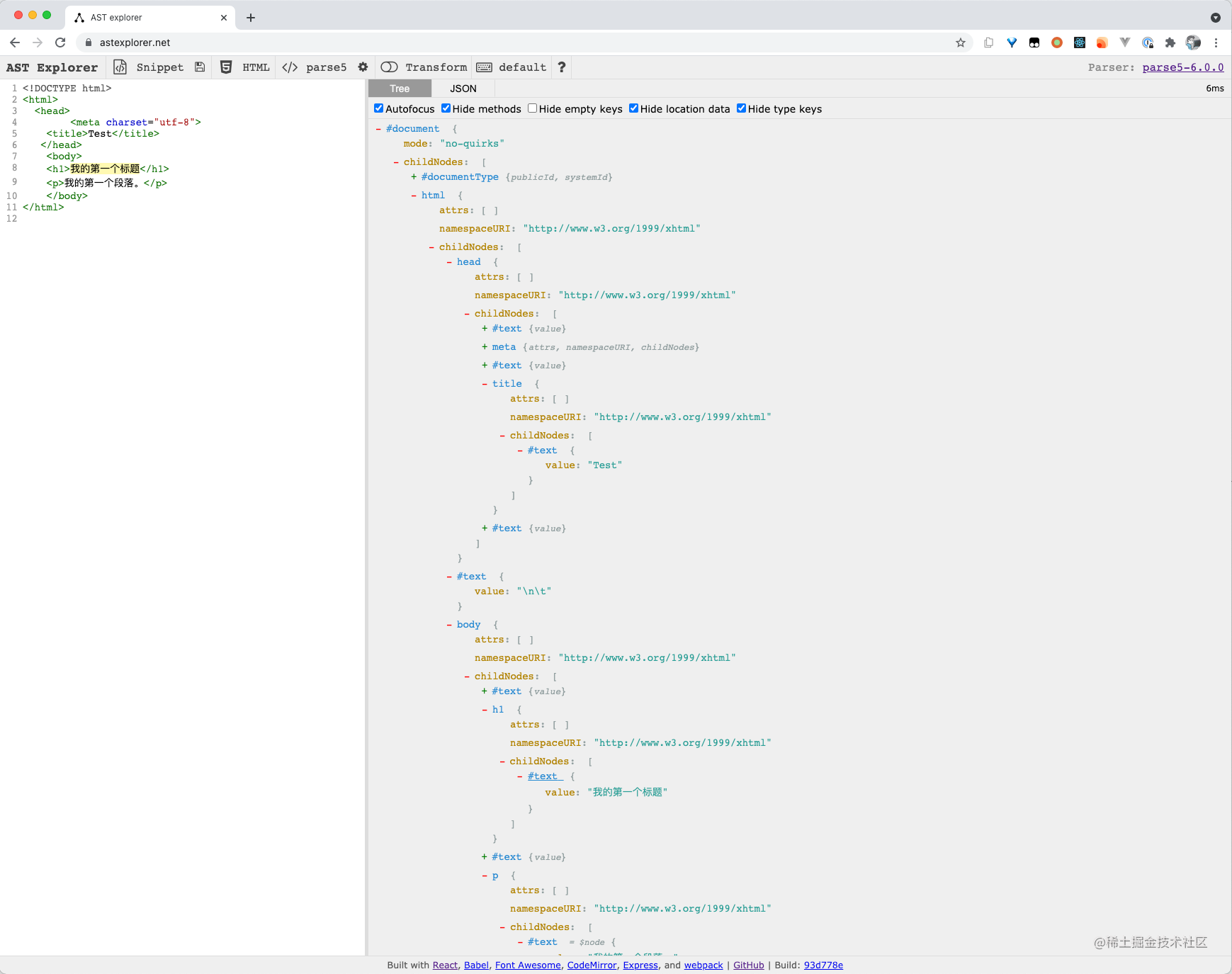Open the parse5-6.0.0 parser link
This screenshot has width=1232, height=974.
(x=1183, y=67)
